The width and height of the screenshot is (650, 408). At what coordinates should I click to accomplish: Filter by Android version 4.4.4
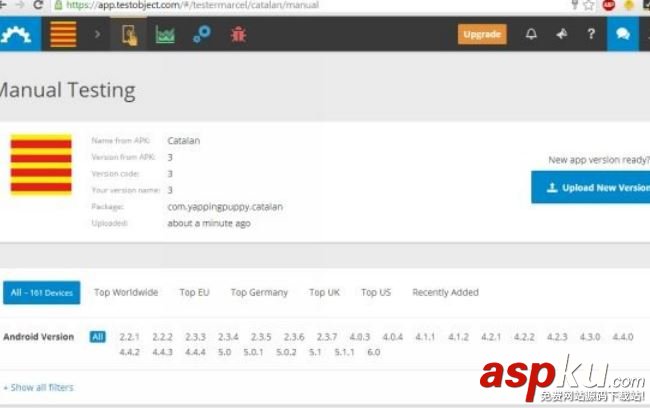click(x=195, y=352)
